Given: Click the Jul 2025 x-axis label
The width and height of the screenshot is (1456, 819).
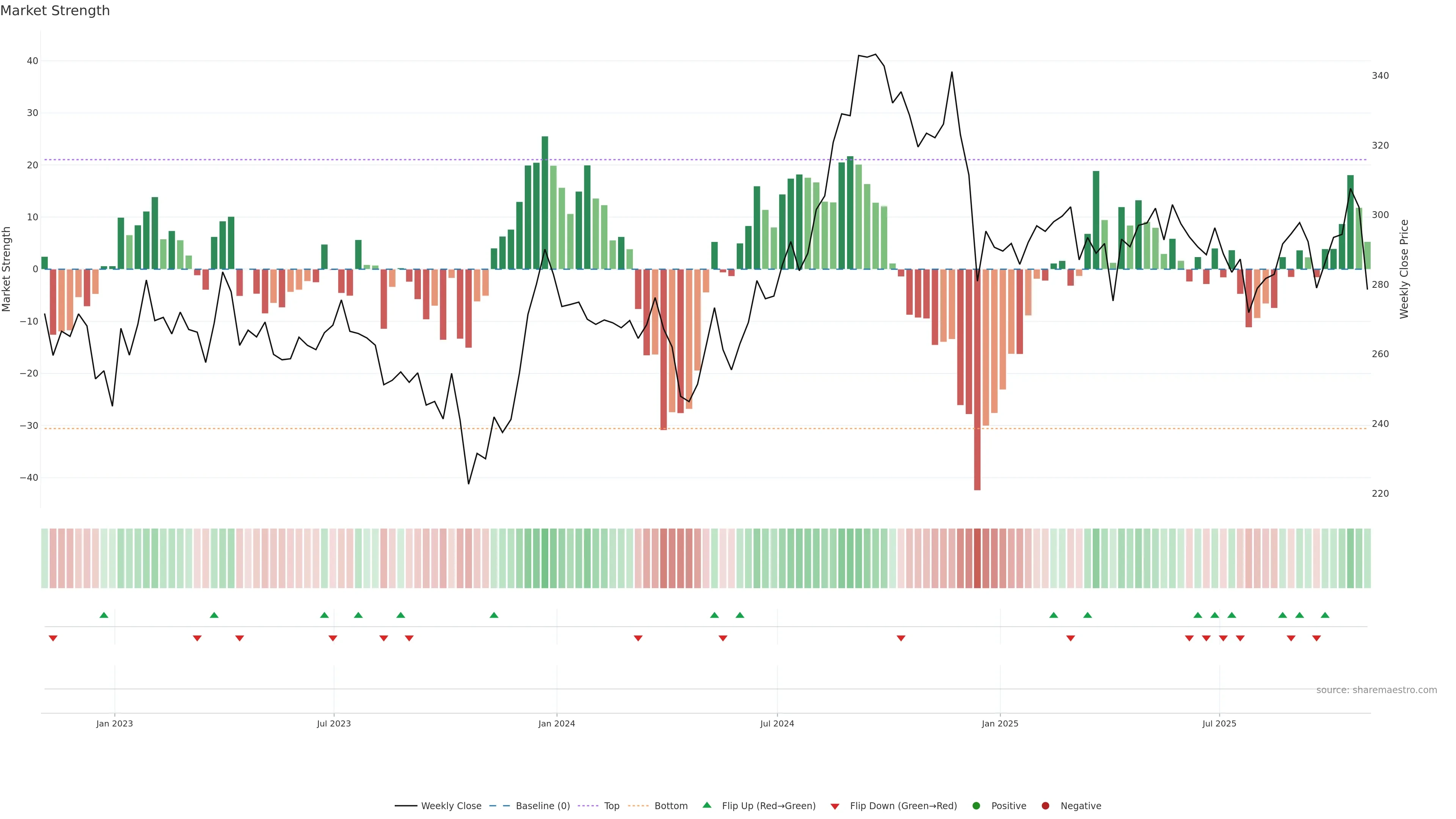Looking at the screenshot, I should point(1219,723).
